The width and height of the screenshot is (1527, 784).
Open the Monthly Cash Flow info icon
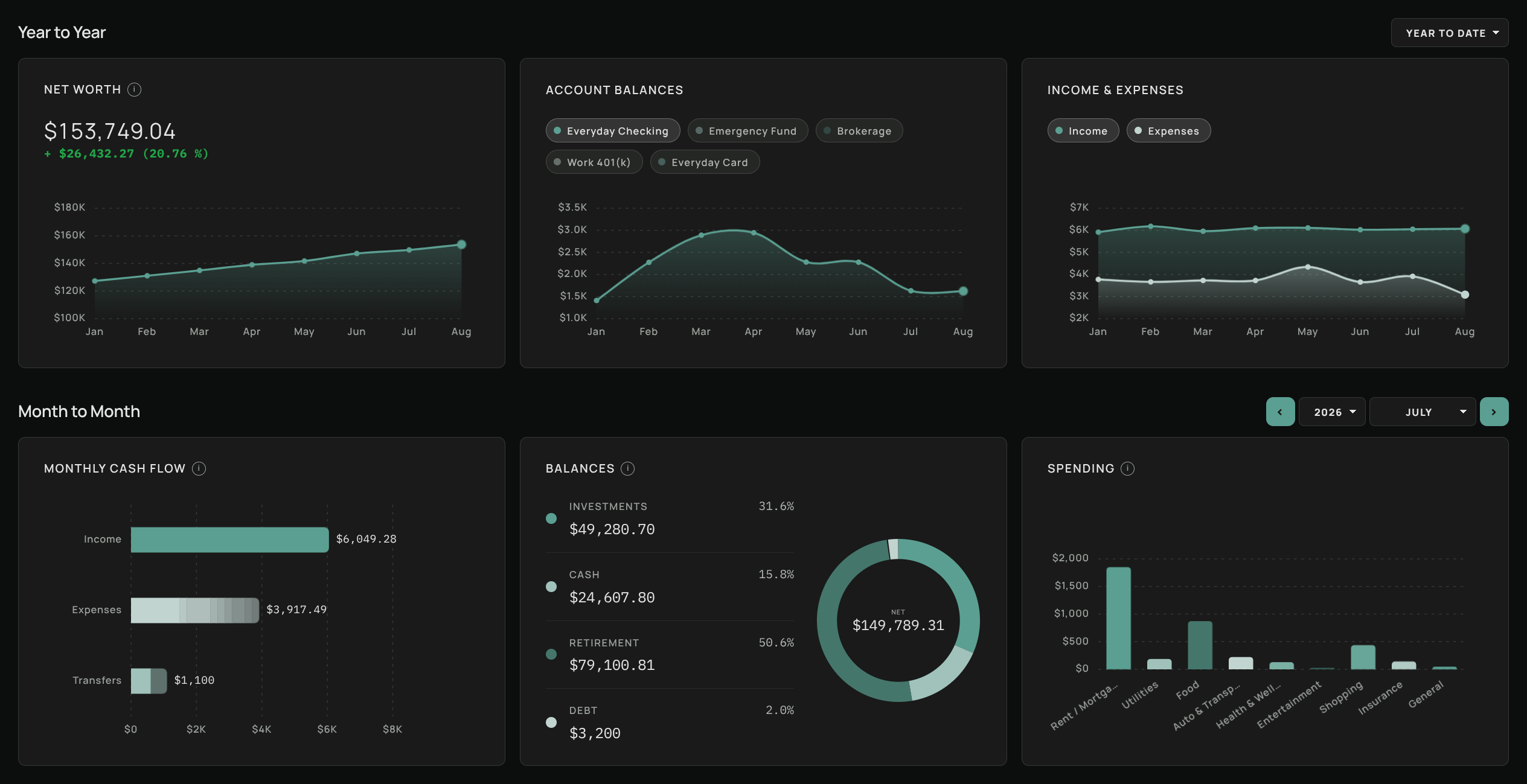pos(199,468)
